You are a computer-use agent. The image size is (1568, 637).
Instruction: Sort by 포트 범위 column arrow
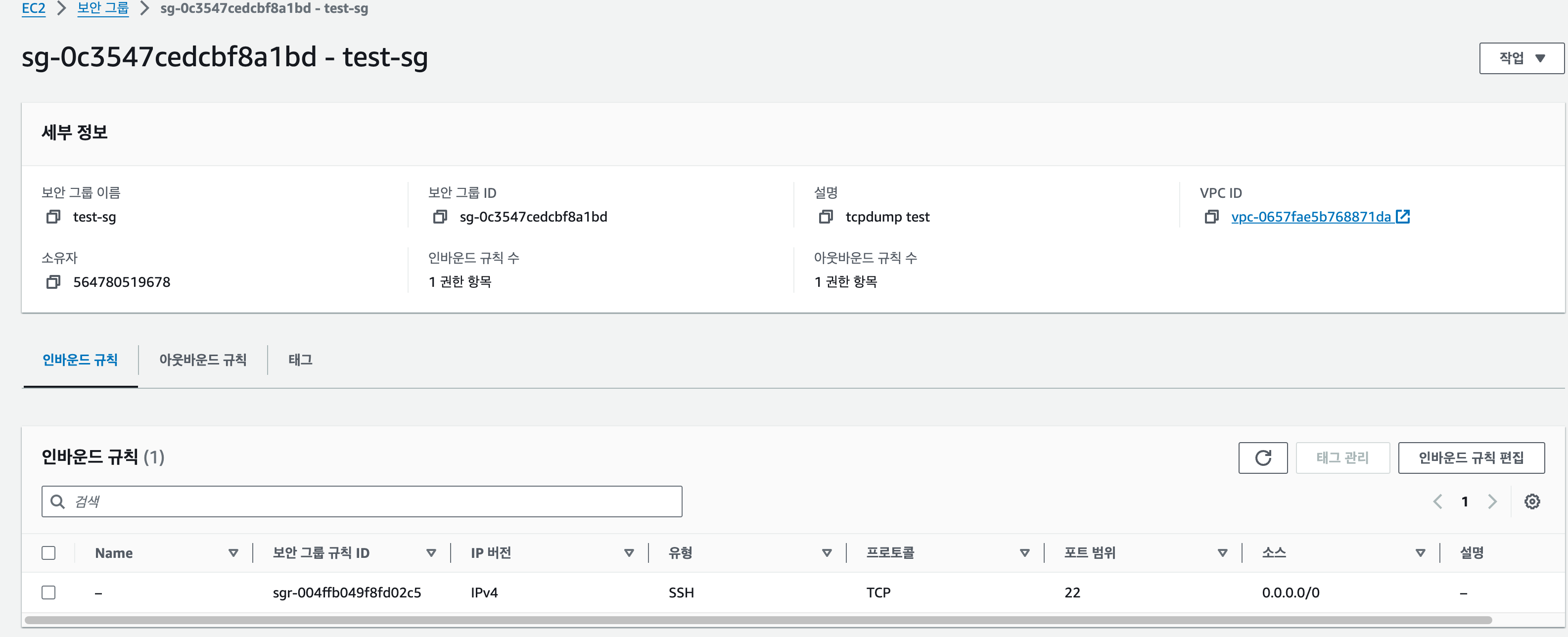point(1222,552)
